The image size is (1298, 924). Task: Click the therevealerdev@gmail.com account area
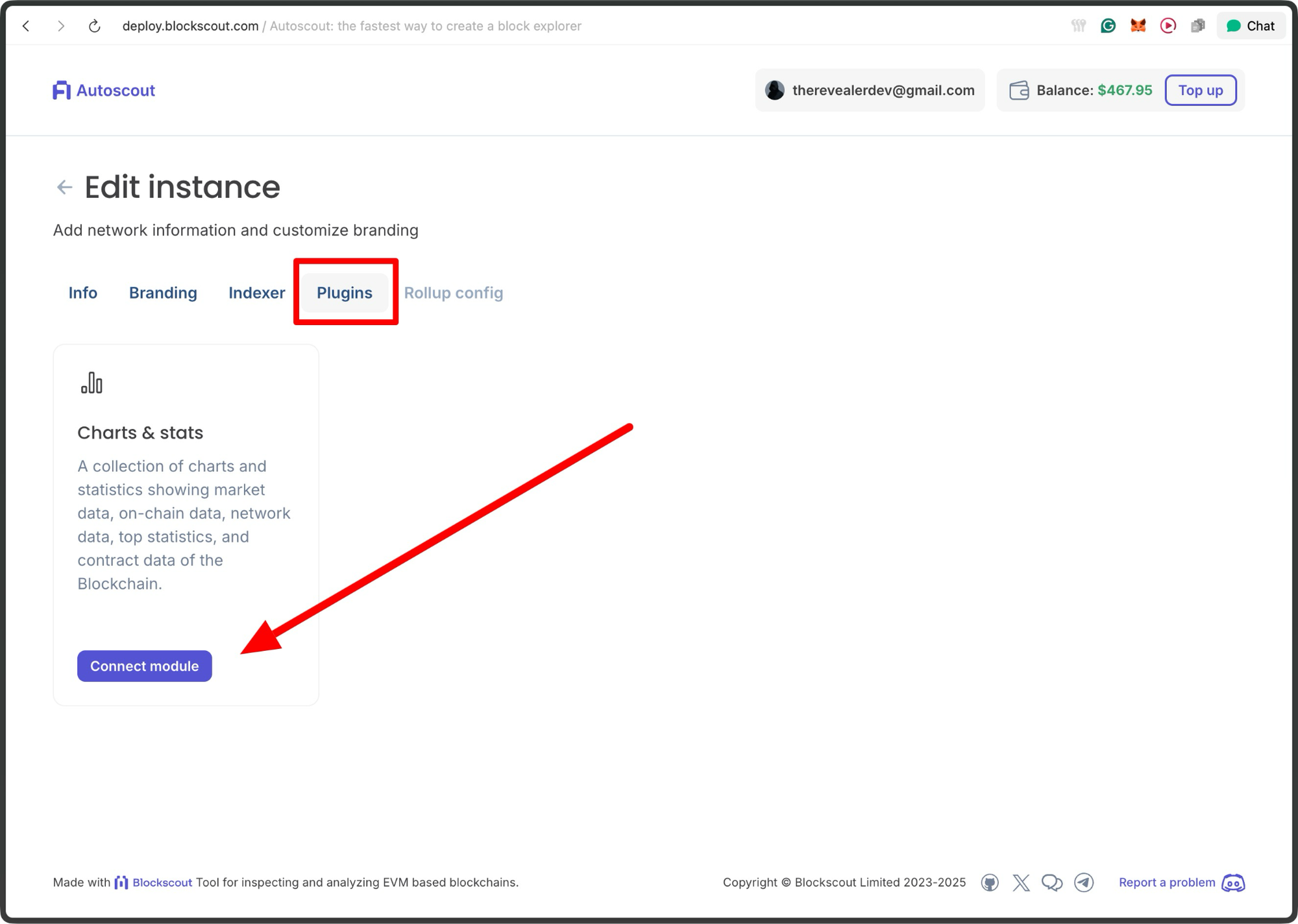(x=870, y=90)
